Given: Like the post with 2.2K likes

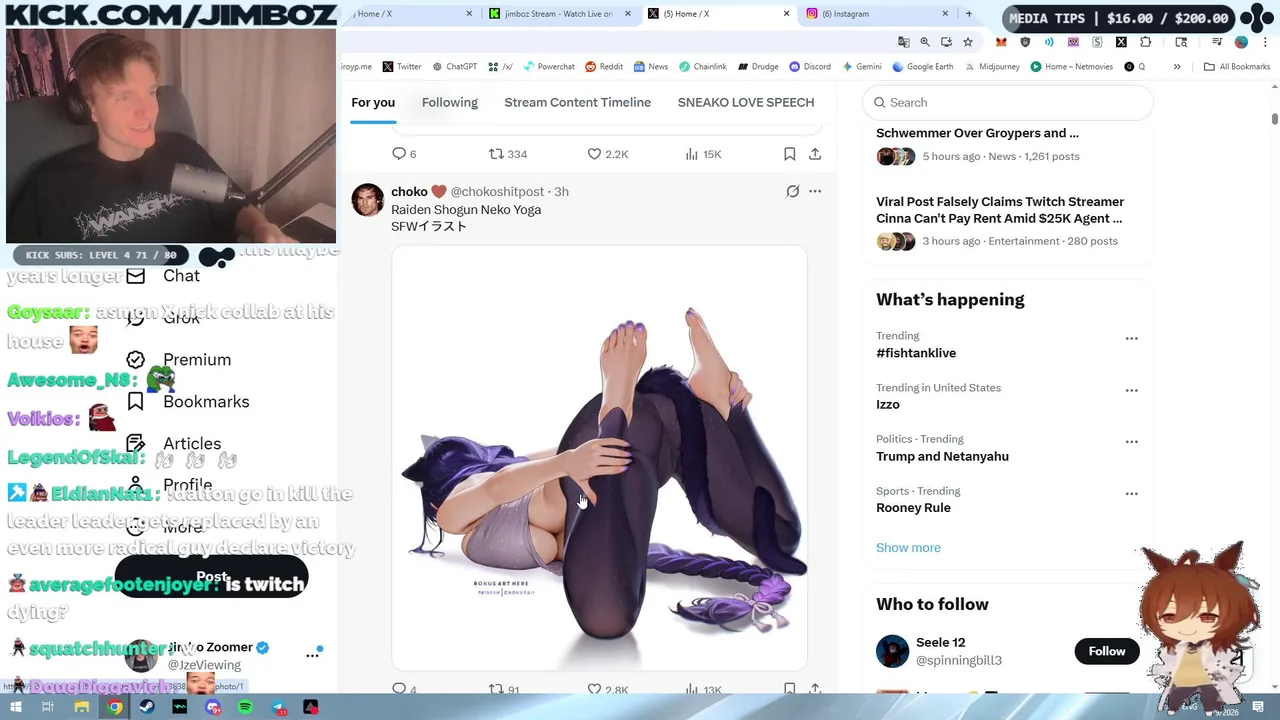Looking at the screenshot, I should (x=607, y=154).
